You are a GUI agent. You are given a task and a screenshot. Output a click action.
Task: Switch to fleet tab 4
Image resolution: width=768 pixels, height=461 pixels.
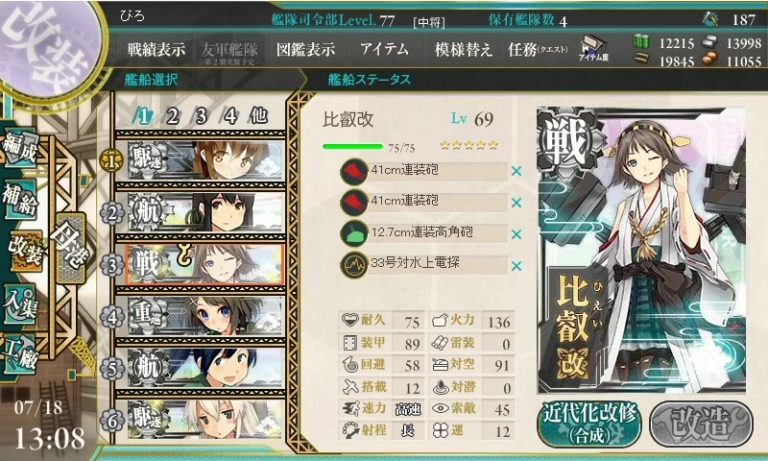[x=230, y=117]
